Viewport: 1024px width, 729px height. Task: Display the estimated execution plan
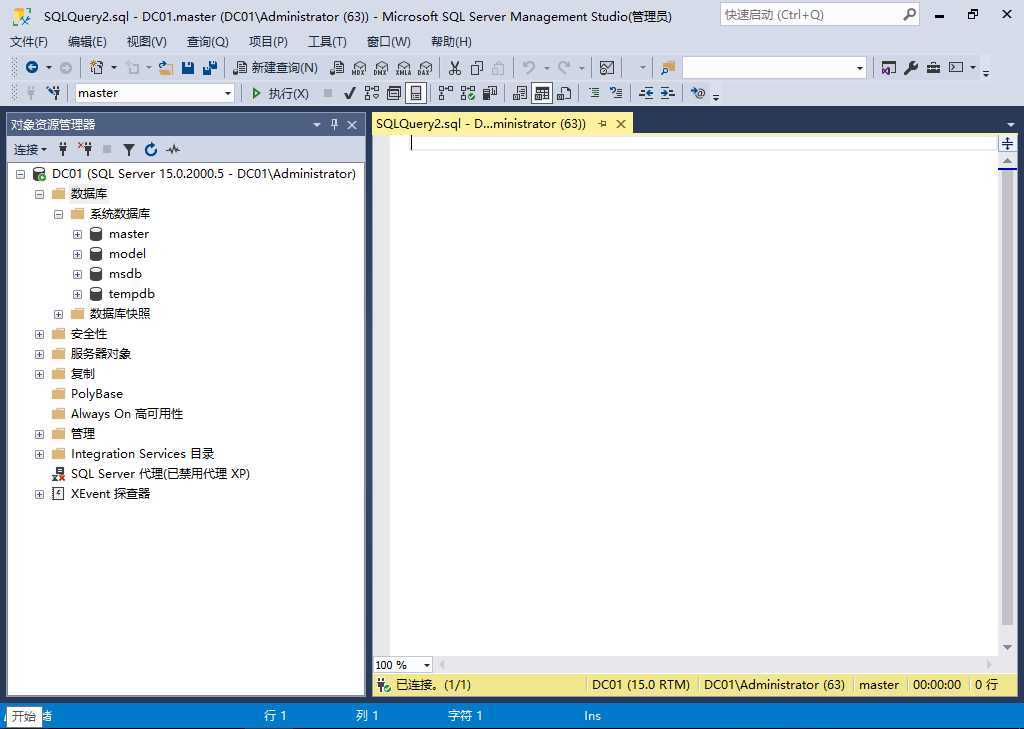(372, 93)
